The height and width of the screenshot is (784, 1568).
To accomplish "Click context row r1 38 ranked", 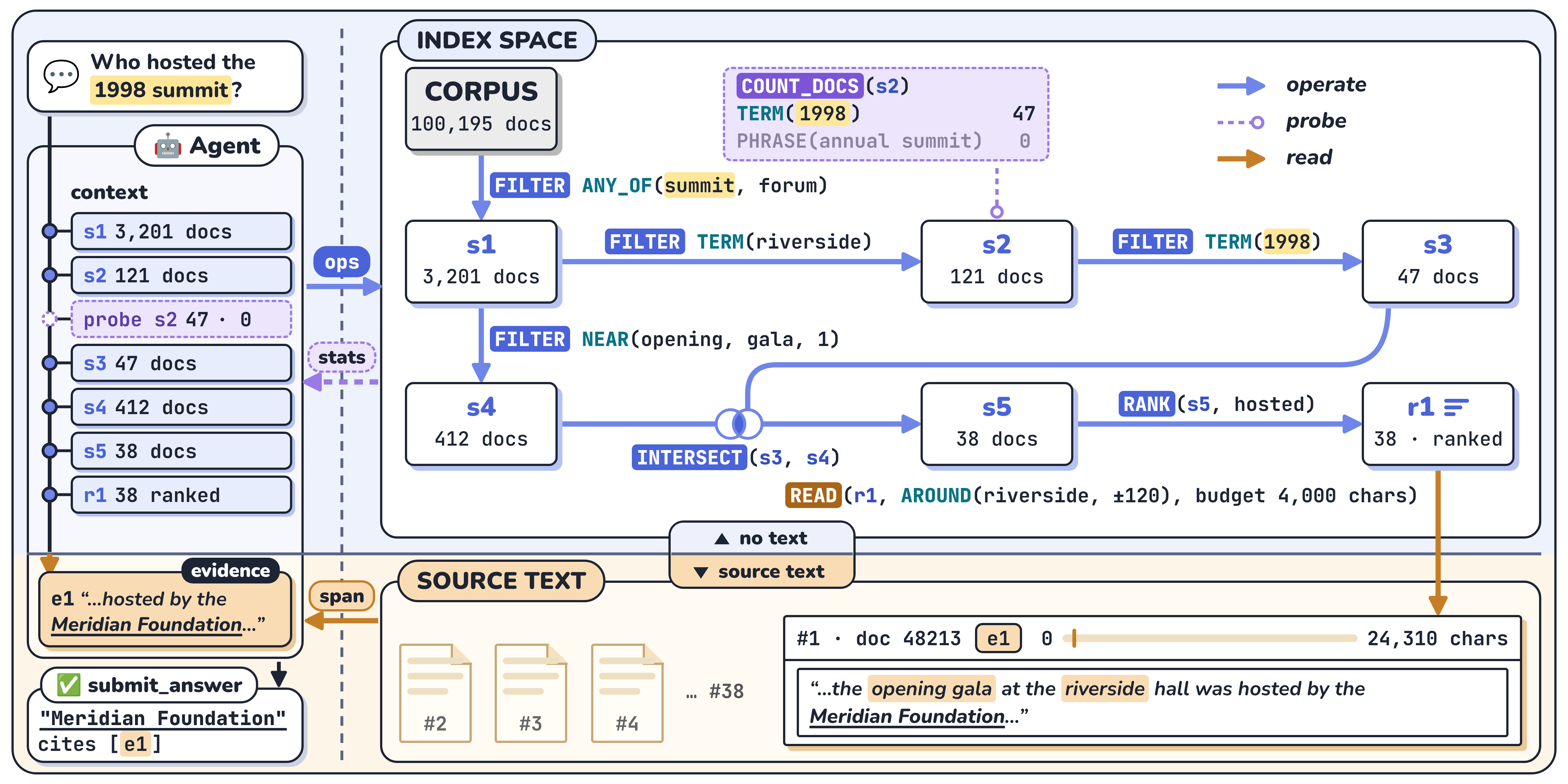I will coord(181,495).
